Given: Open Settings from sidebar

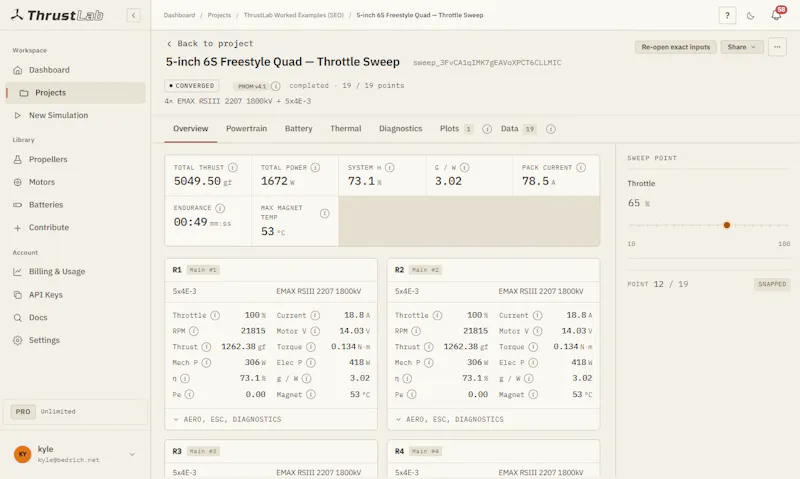Looking at the screenshot, I should pyautogui.click(x=76, y=340).
